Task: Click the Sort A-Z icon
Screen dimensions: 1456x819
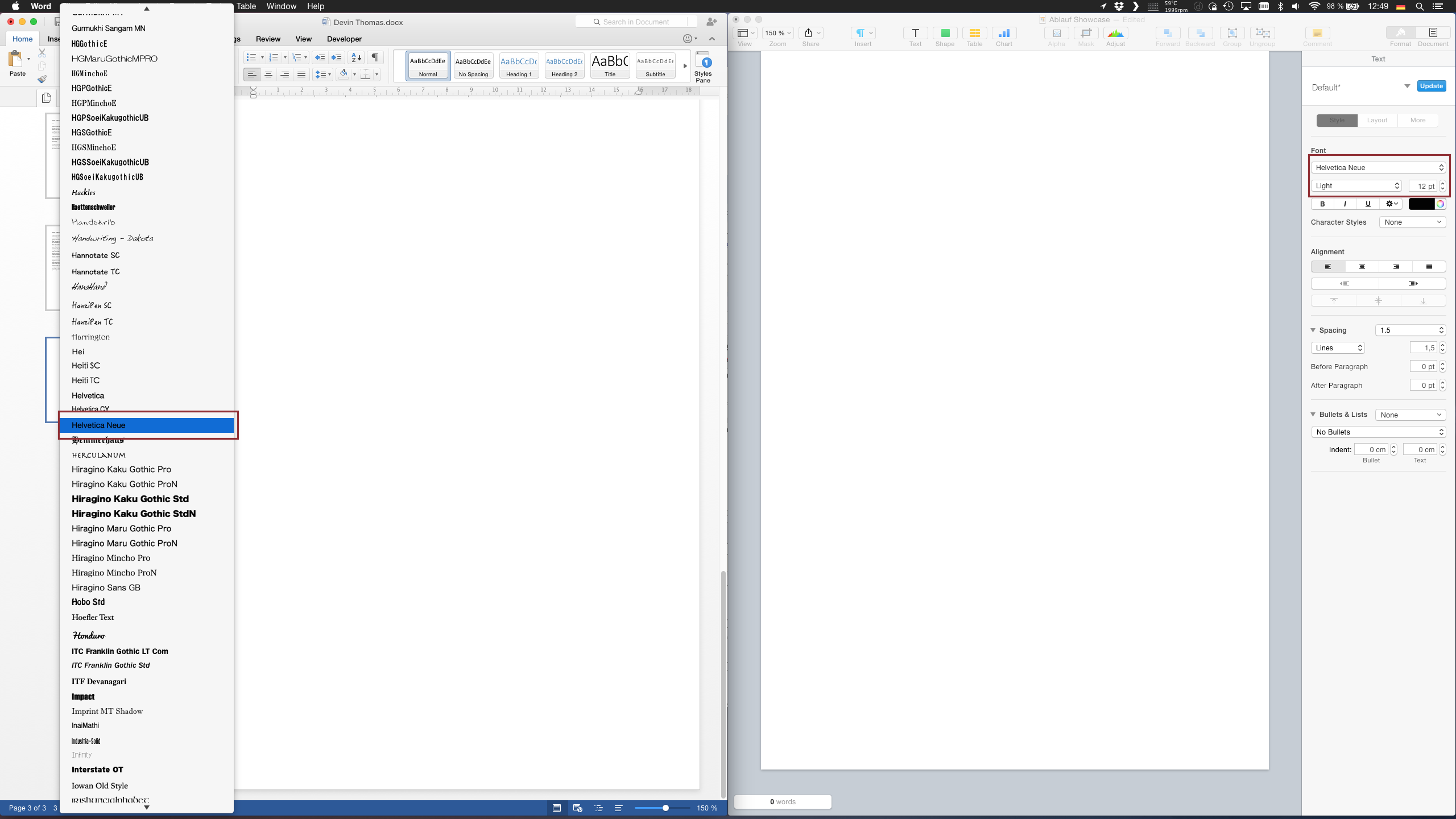Action: point(357,57)
